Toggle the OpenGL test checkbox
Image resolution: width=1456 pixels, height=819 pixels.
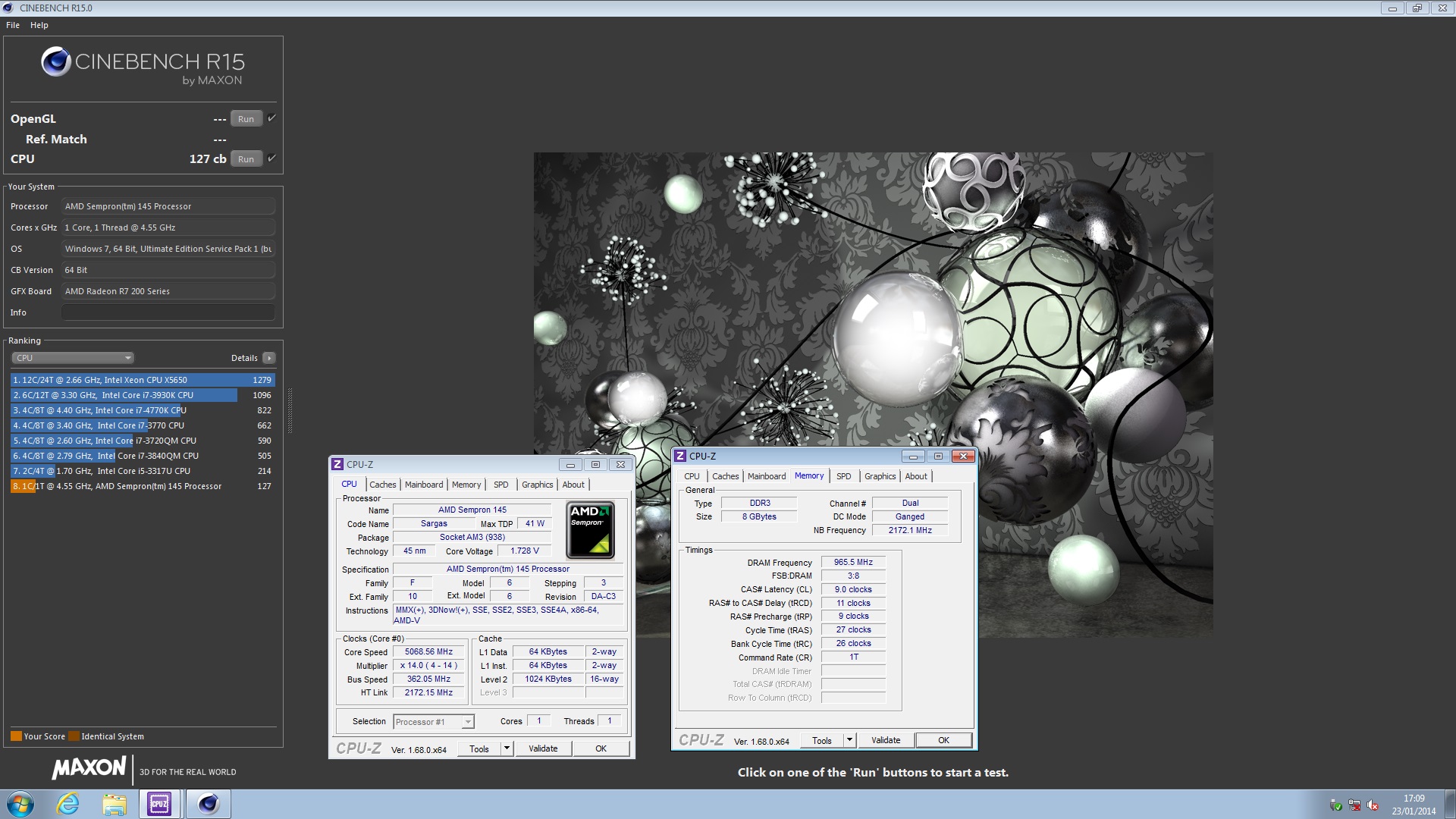271,118
